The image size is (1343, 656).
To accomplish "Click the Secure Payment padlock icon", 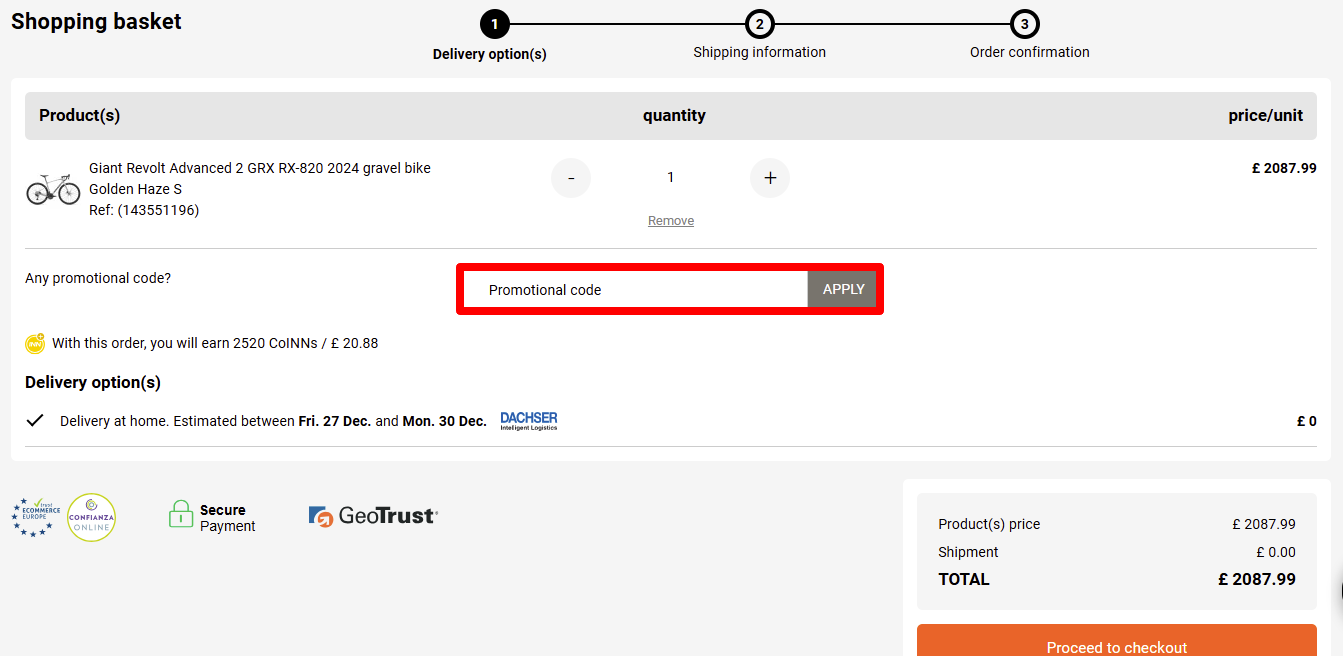I will point(181,514).
